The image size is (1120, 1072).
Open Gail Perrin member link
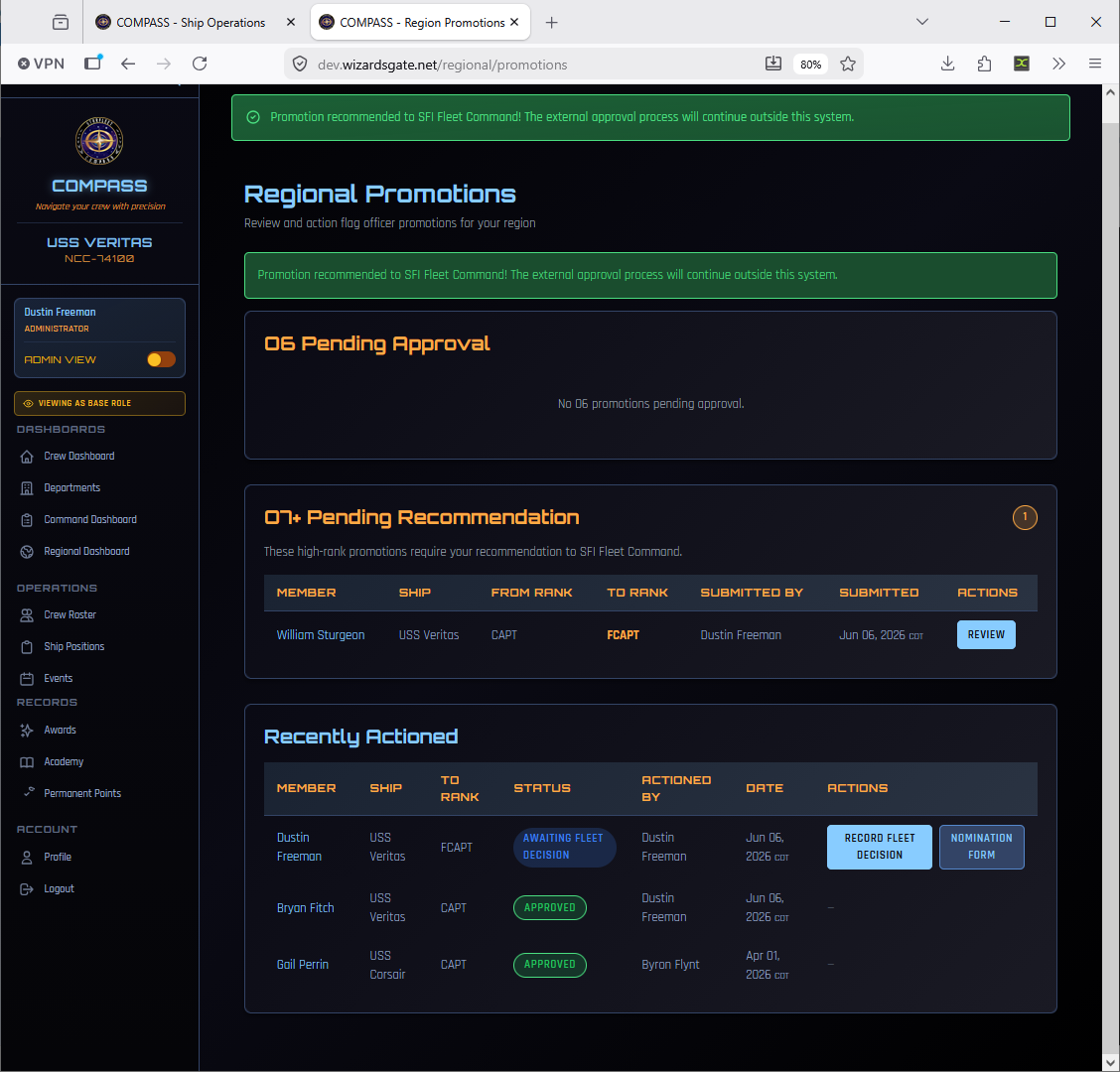pos(303,965)
